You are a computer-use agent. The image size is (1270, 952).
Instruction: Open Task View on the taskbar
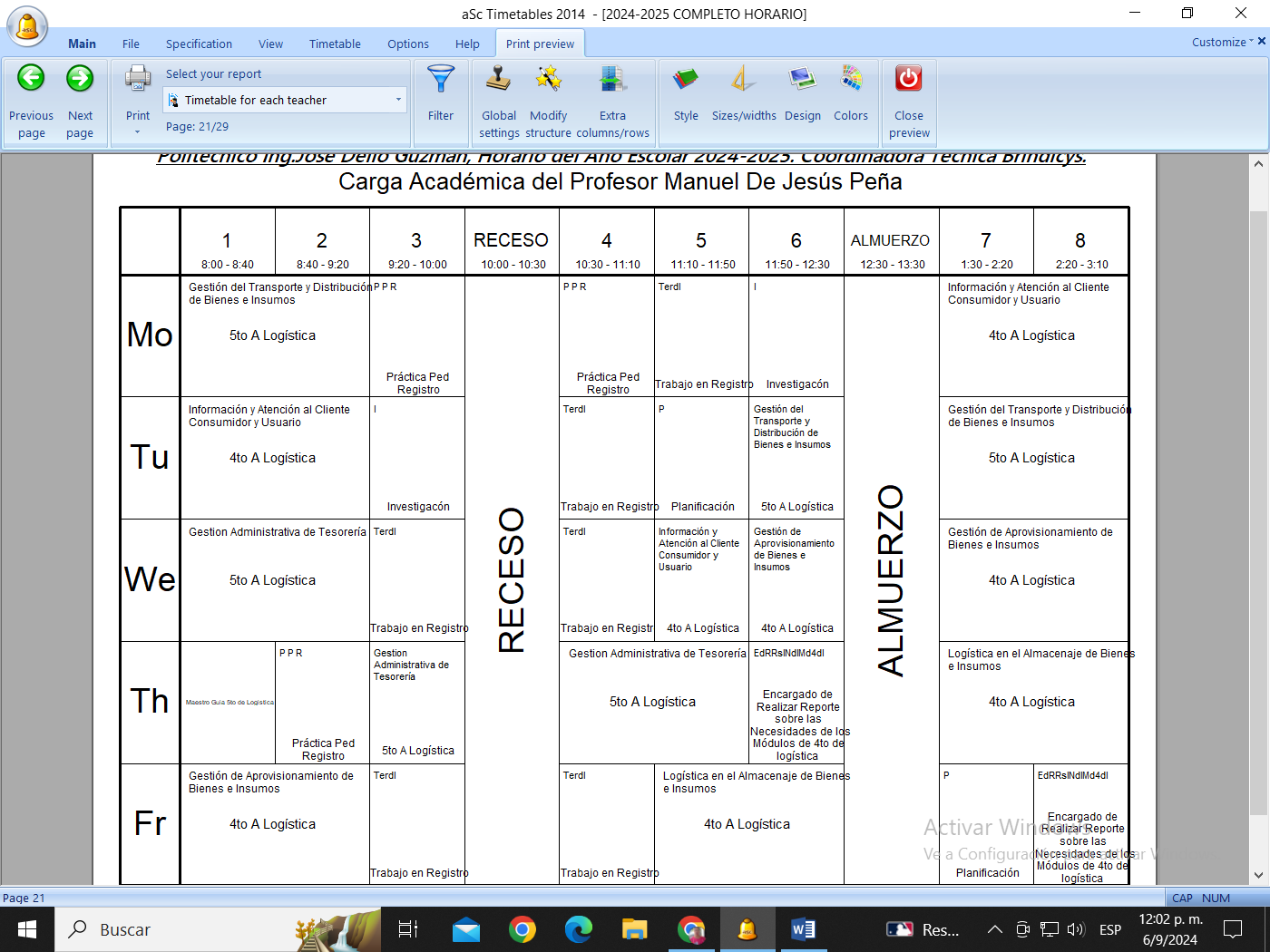coord(408,929)
